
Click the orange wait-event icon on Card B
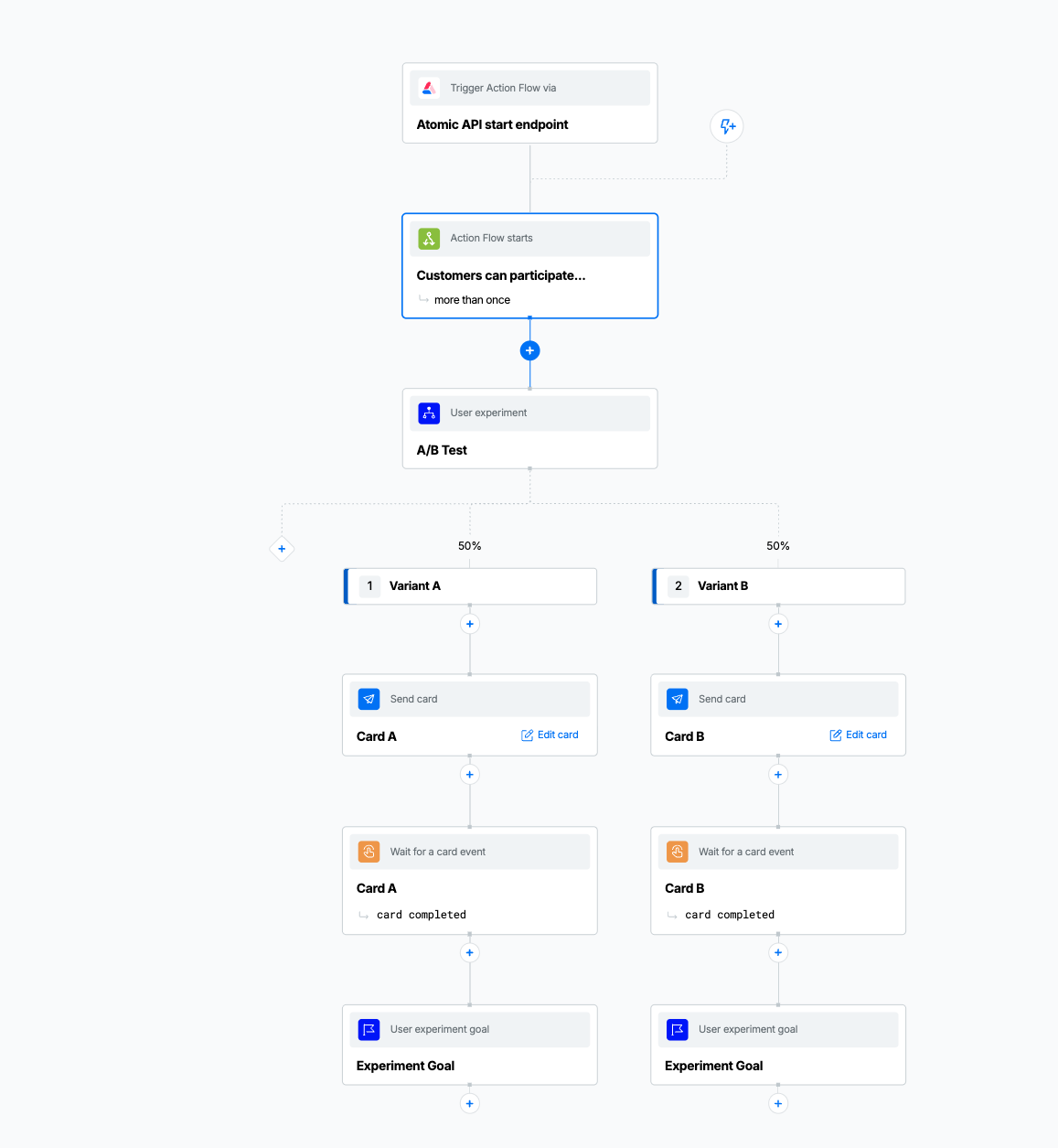coord(677,851)
